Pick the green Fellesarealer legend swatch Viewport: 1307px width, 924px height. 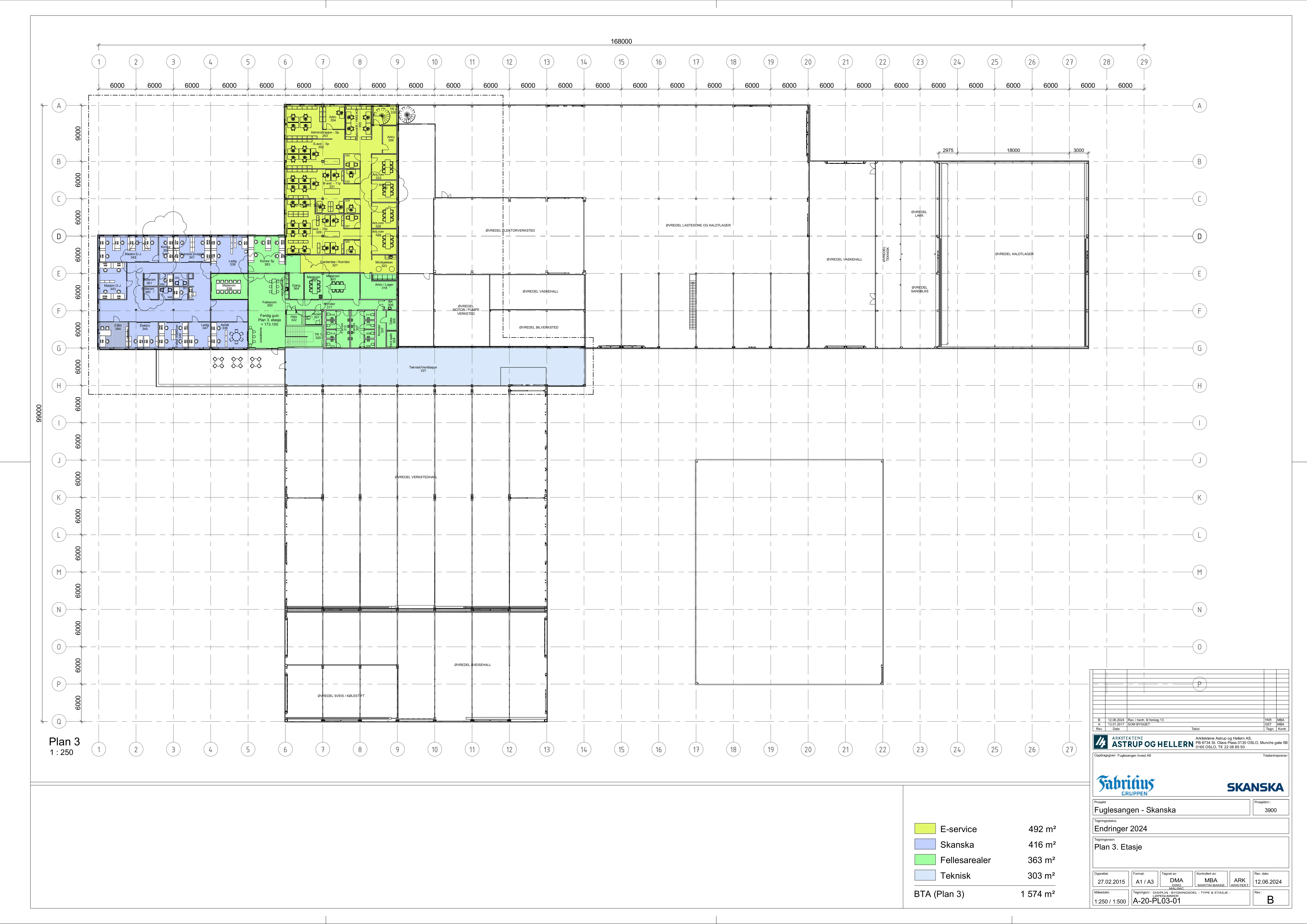[x=925, y=860]
